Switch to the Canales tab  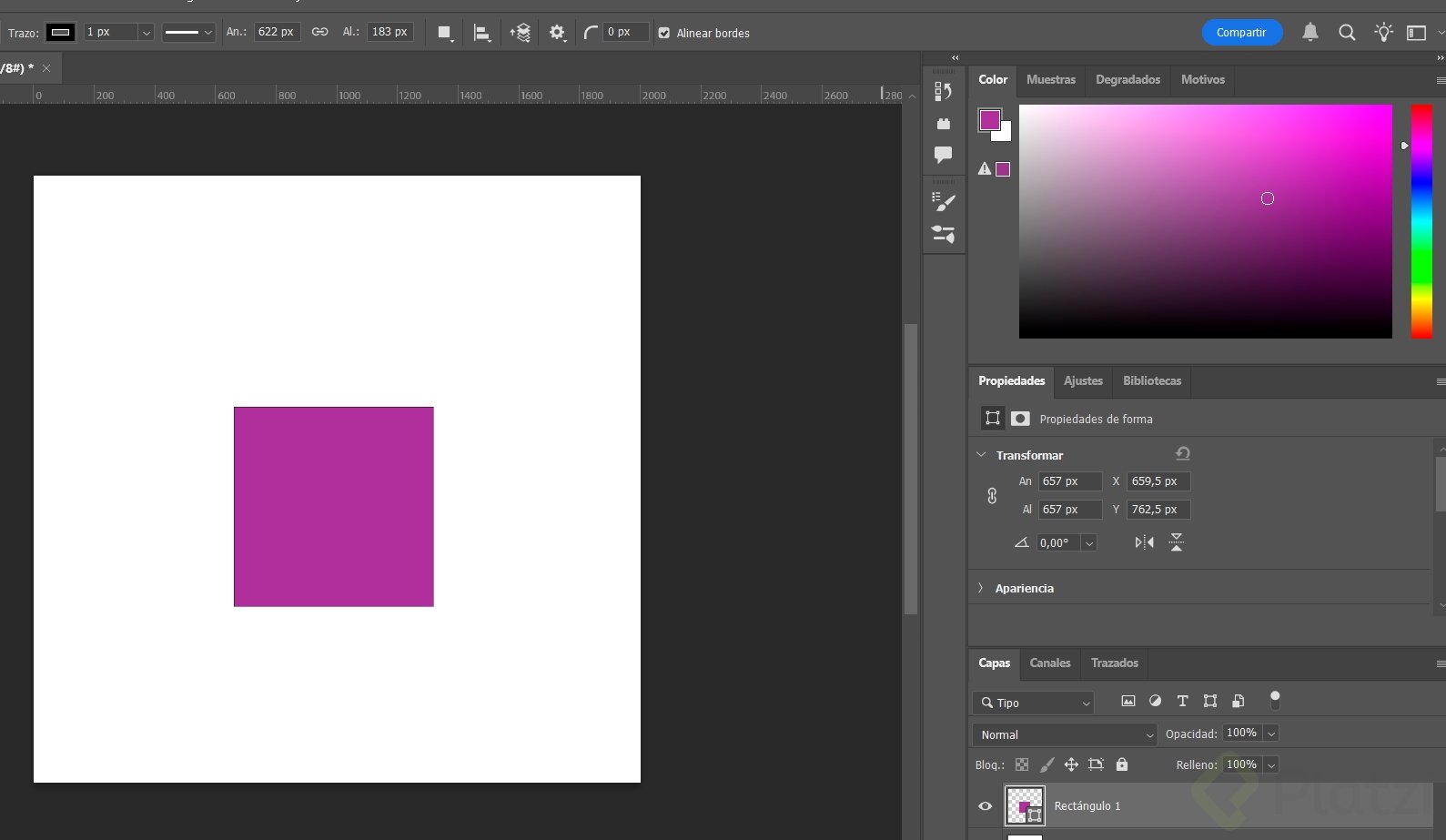[1049, 663]
